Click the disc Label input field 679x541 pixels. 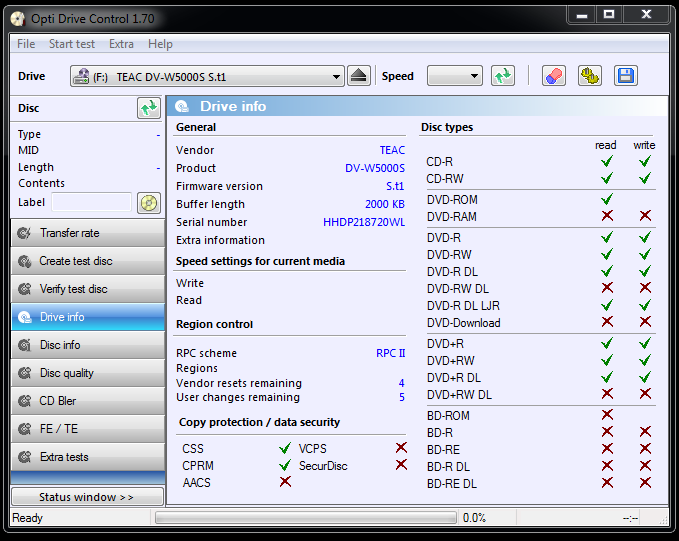(91, 202)
